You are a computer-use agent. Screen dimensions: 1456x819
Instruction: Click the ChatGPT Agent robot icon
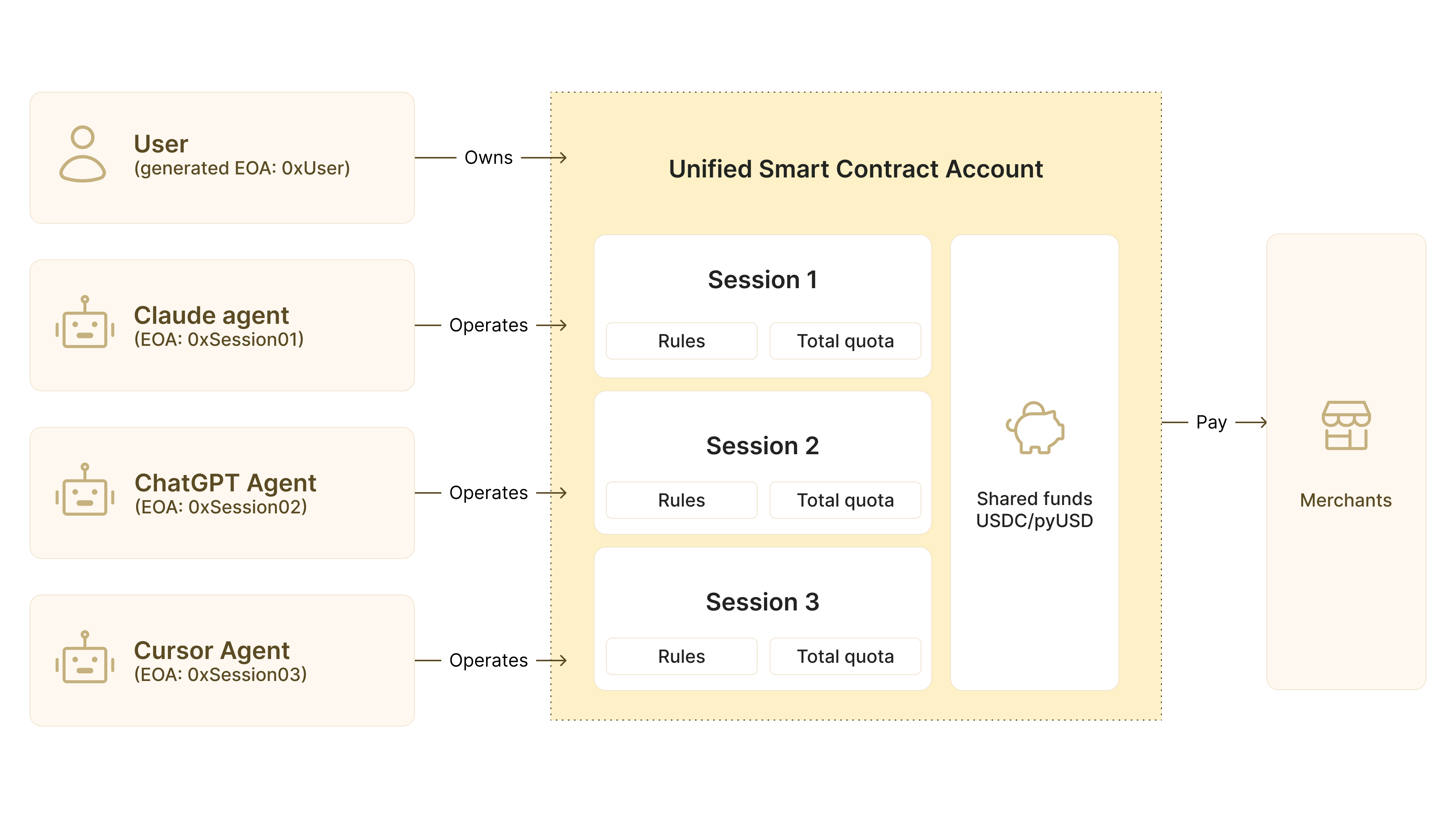85,490
